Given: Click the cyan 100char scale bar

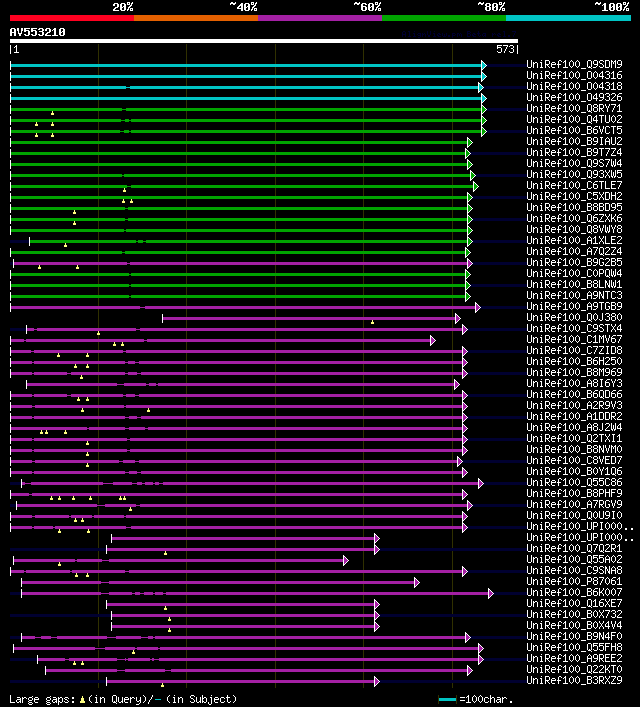Looking at the screenshot, I should coord(447,699).
